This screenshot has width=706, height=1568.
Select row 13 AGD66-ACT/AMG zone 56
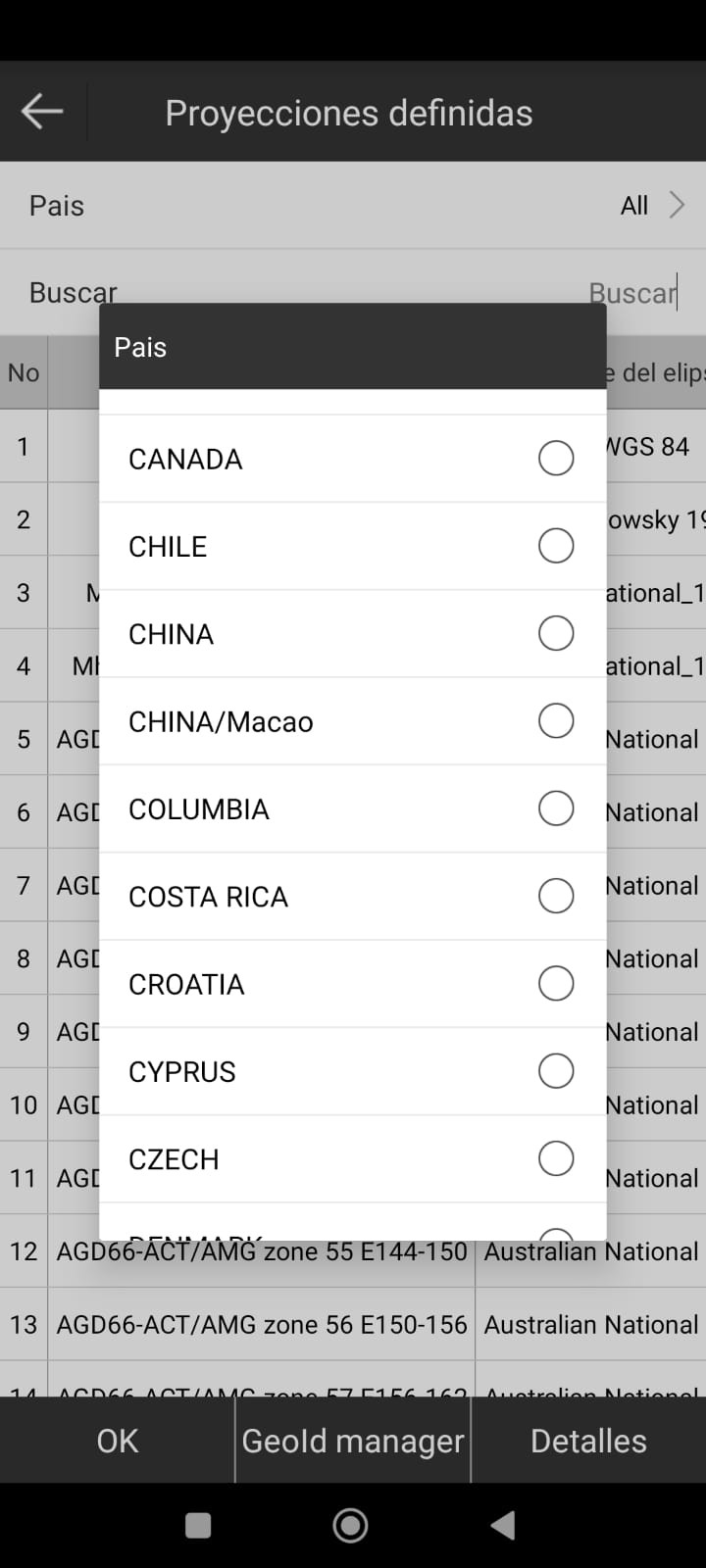pos(353,1324)
